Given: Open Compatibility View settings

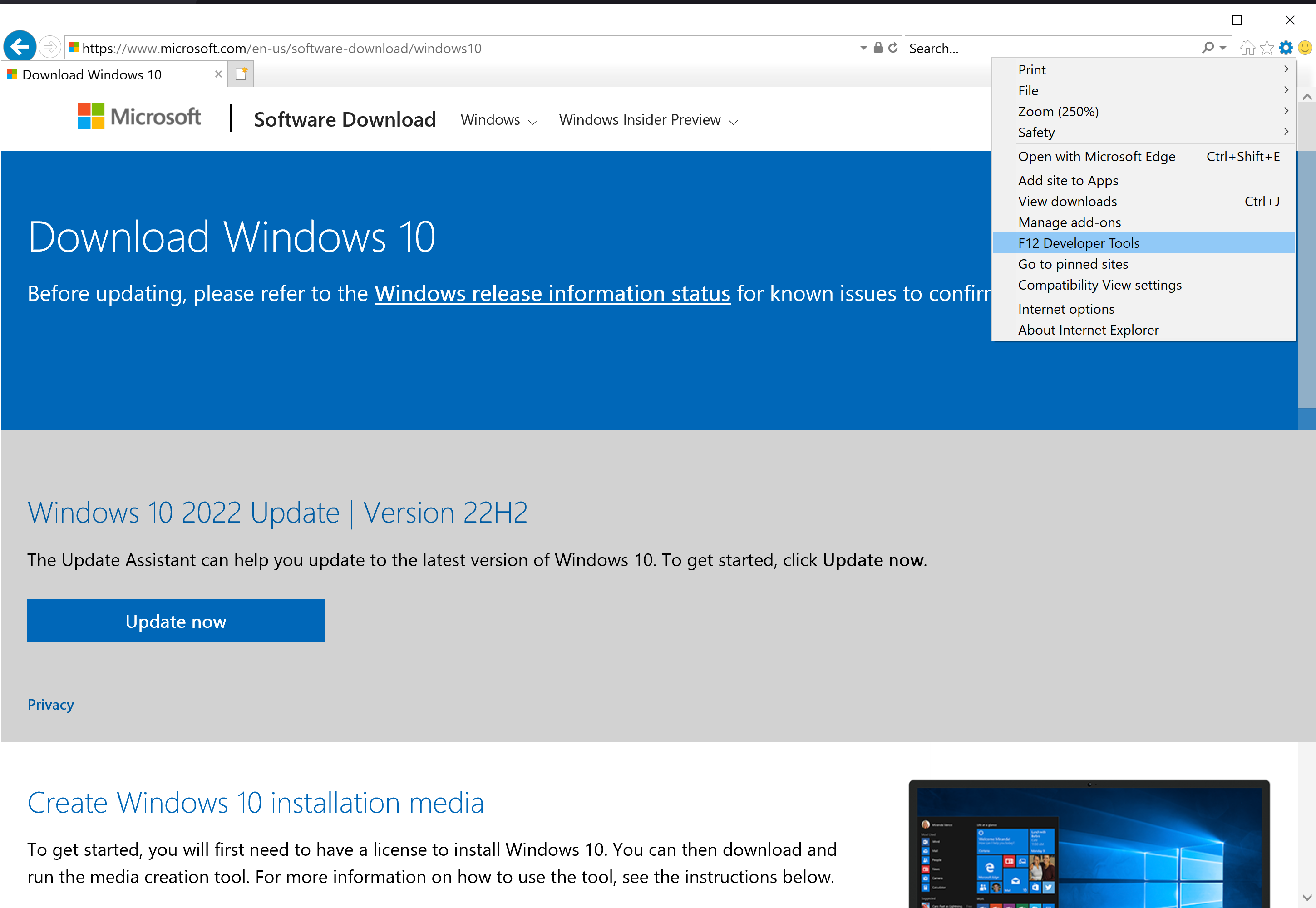Looking at the screenshot, I should pyautogui.click(x=1143, y=285).
